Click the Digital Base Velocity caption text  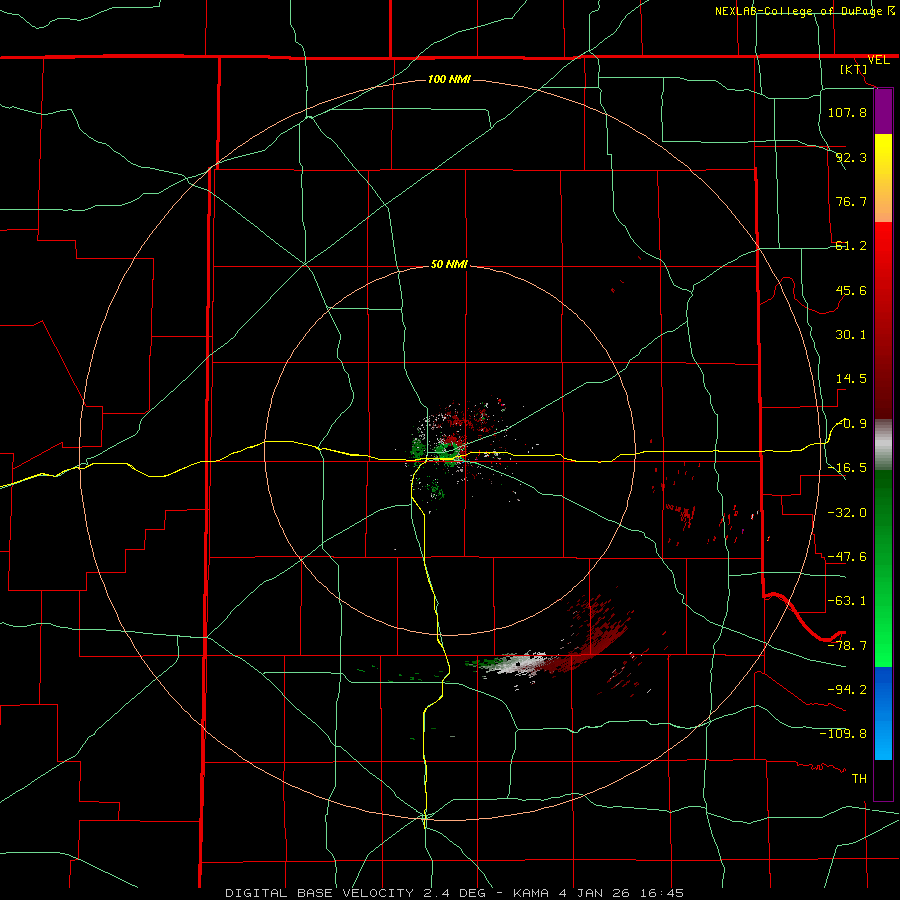pyautogui.click(x=454, y=893)
